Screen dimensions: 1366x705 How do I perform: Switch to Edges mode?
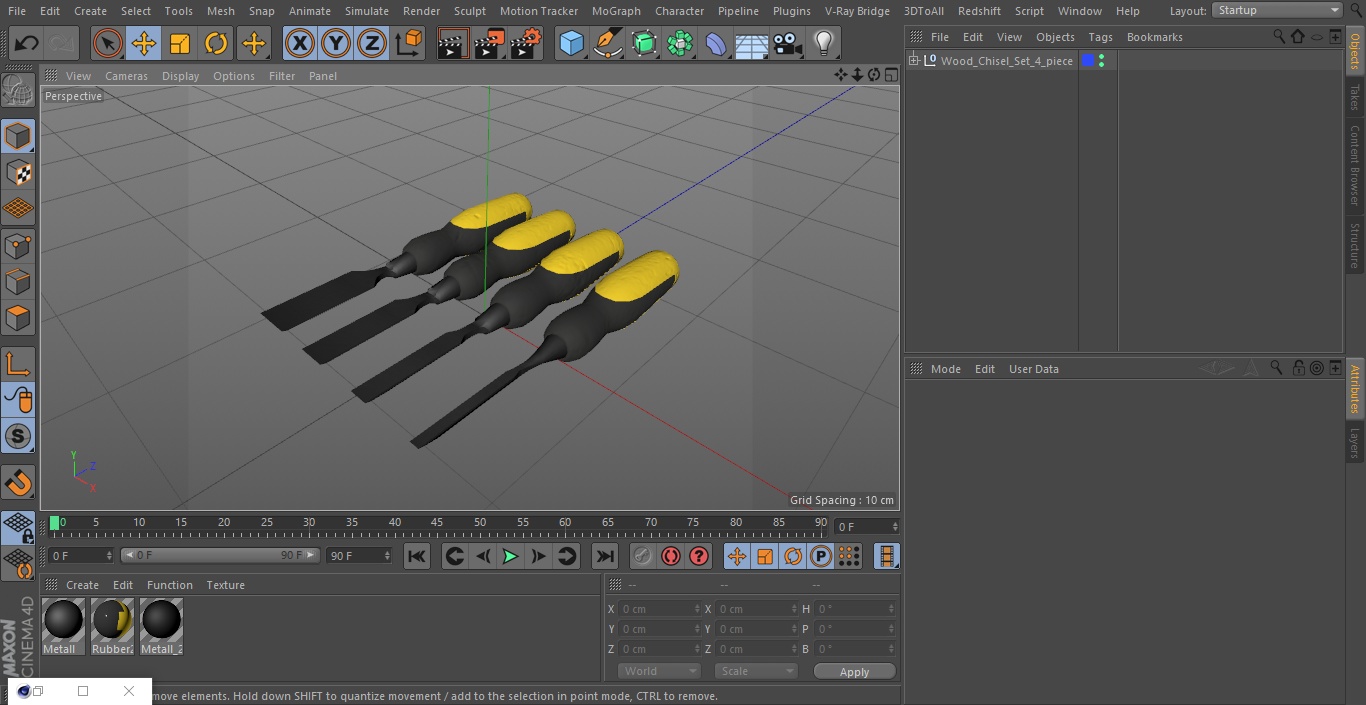coord(18,282)
